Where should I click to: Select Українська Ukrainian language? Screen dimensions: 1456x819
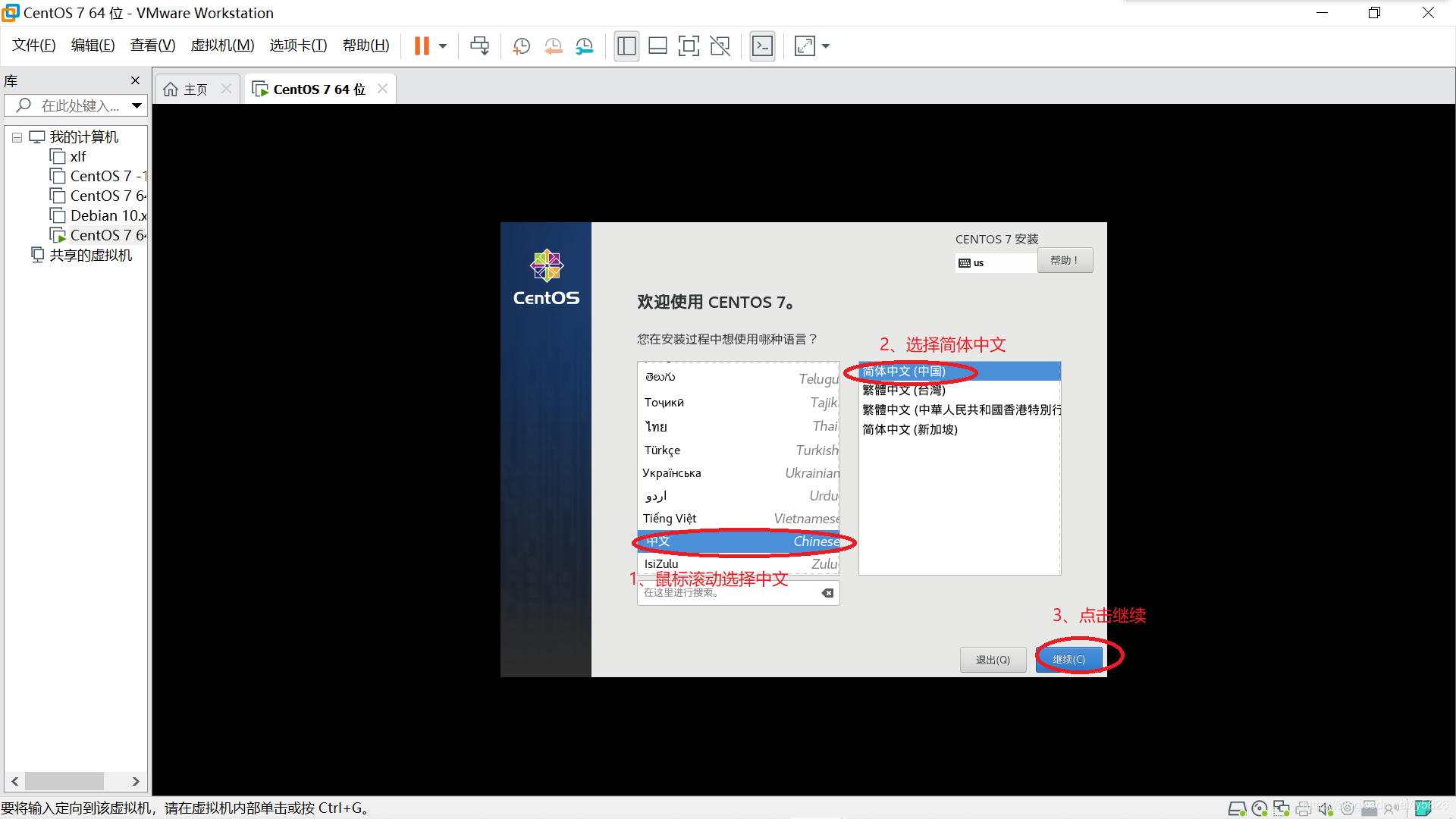(739, 472)
